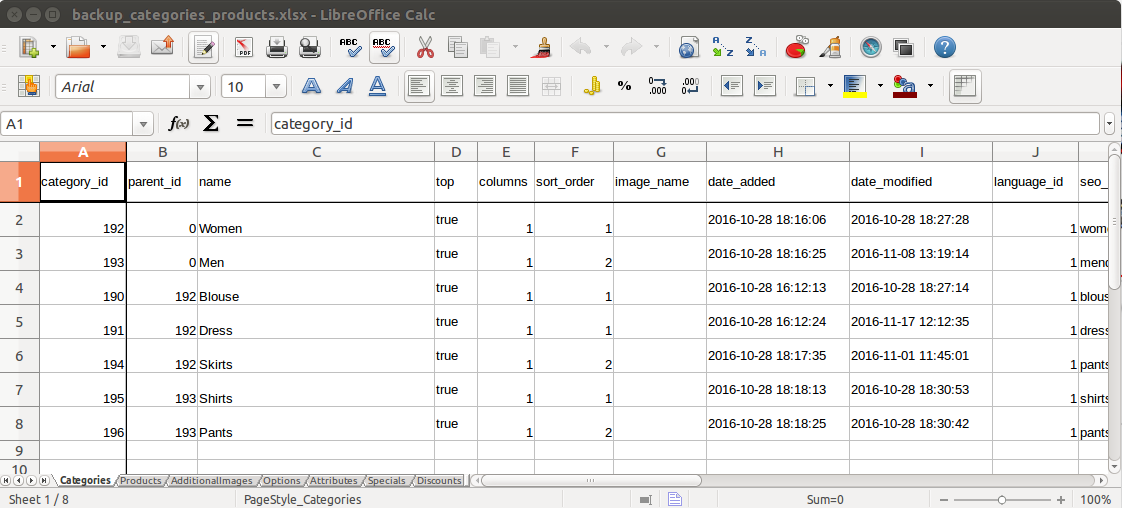Toggle Center Horizontally alignment
Image resolution: width=1122 pixels, height=508 pixels.
pos(452,87)
